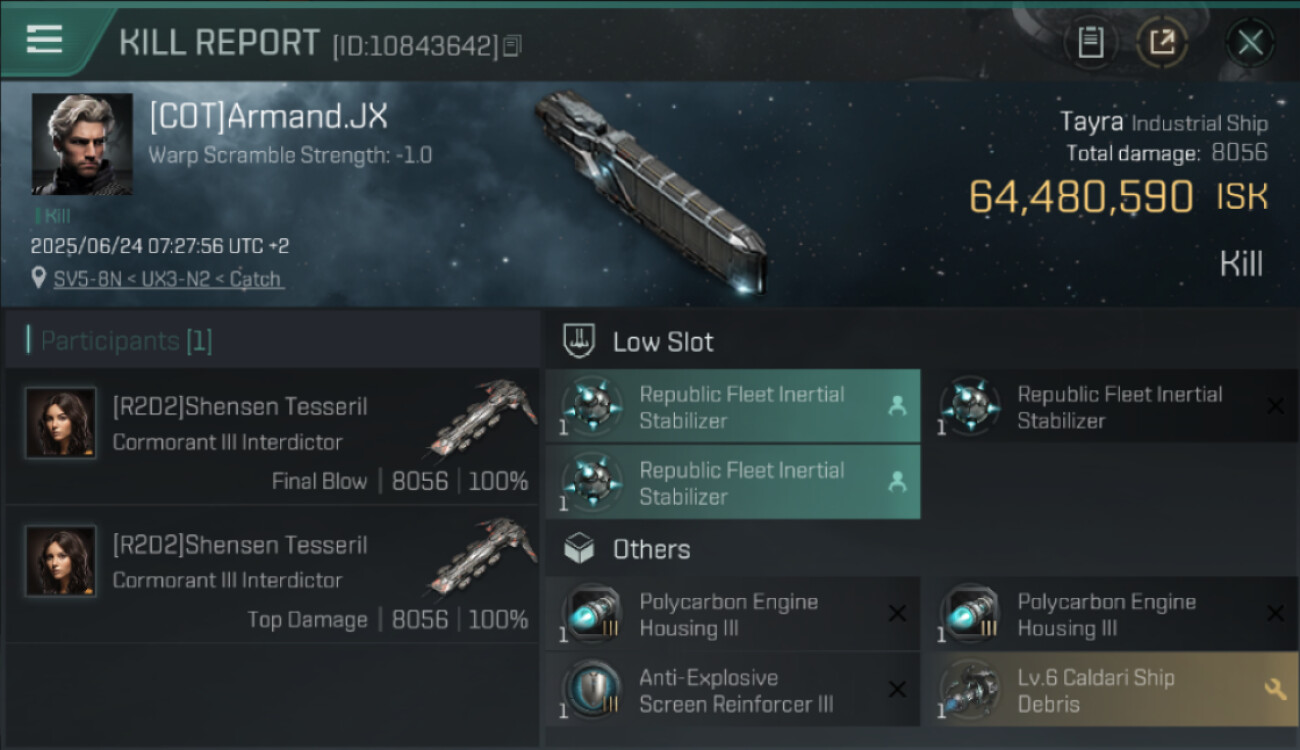Open the hamburger menu in header

point(45,40)
